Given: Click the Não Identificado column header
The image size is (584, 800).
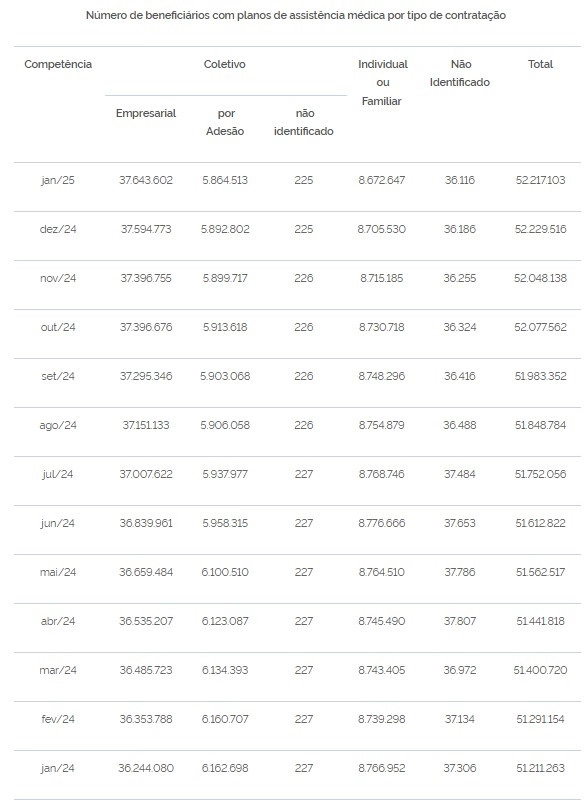Looking at the screenshot, I should tap(460, 73).
